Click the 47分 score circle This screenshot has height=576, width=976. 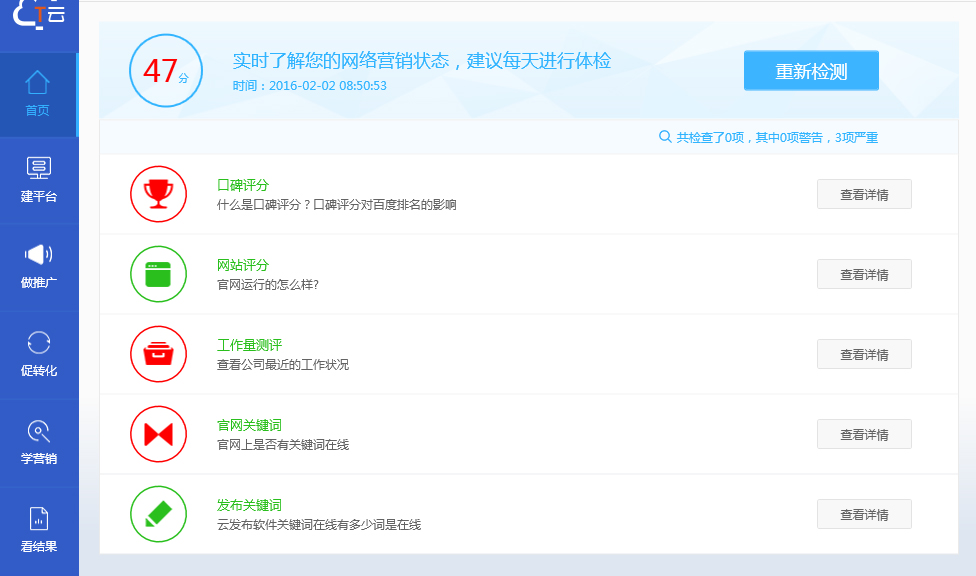(165, 71)
